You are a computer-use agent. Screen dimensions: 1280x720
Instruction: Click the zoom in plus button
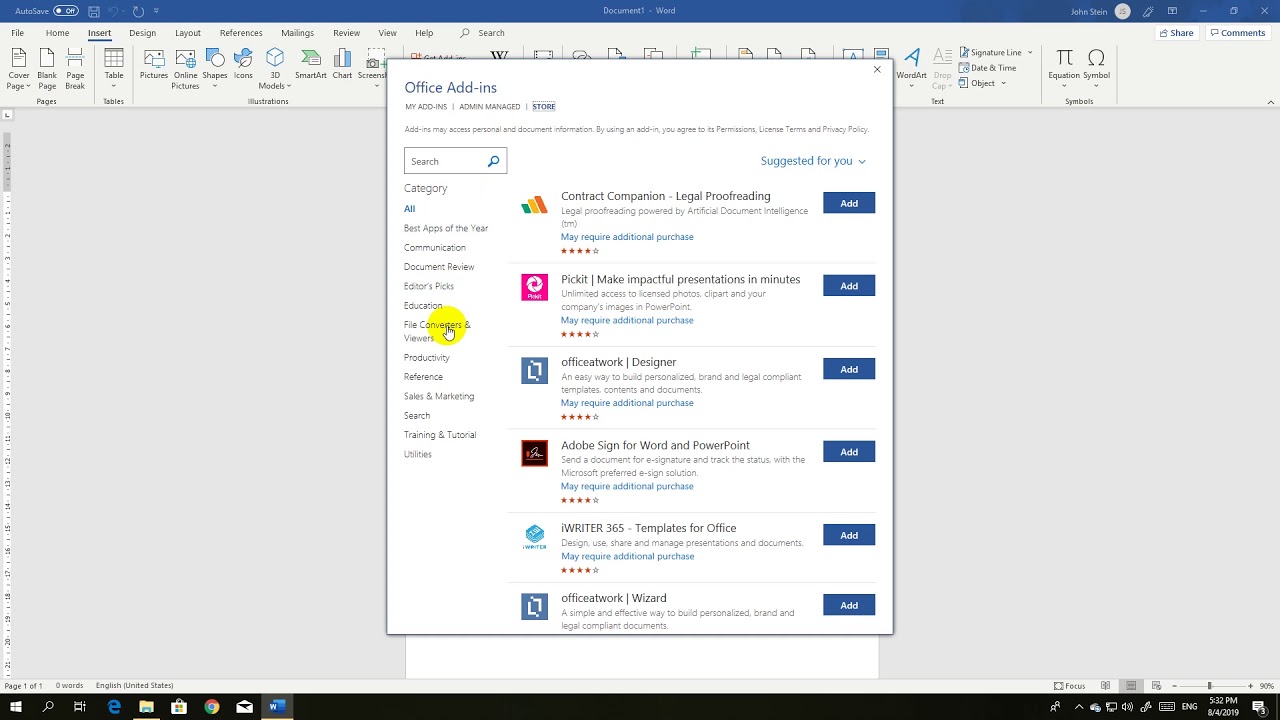click(x=1250, y=686)
